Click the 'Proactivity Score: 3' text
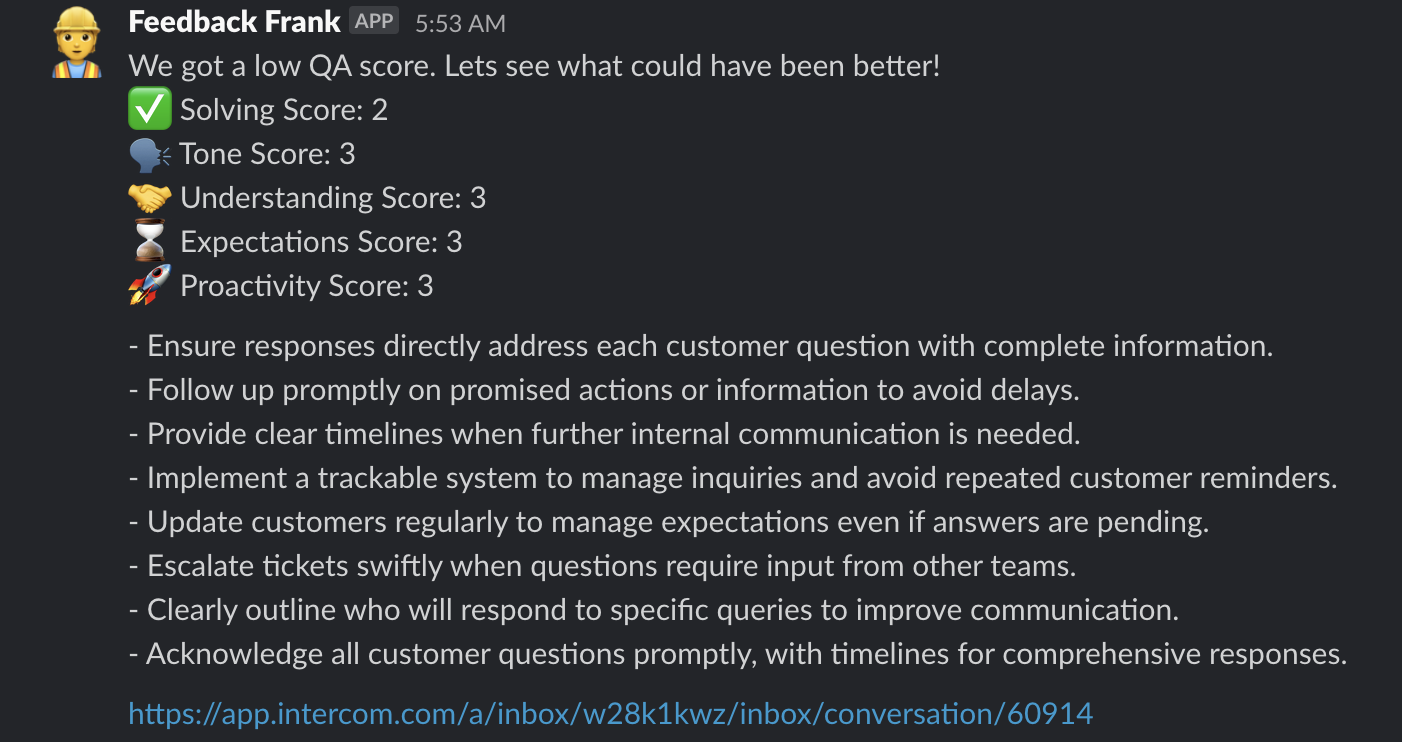Viewport: 1402px width, 742px height. click(x=307, y=286)
